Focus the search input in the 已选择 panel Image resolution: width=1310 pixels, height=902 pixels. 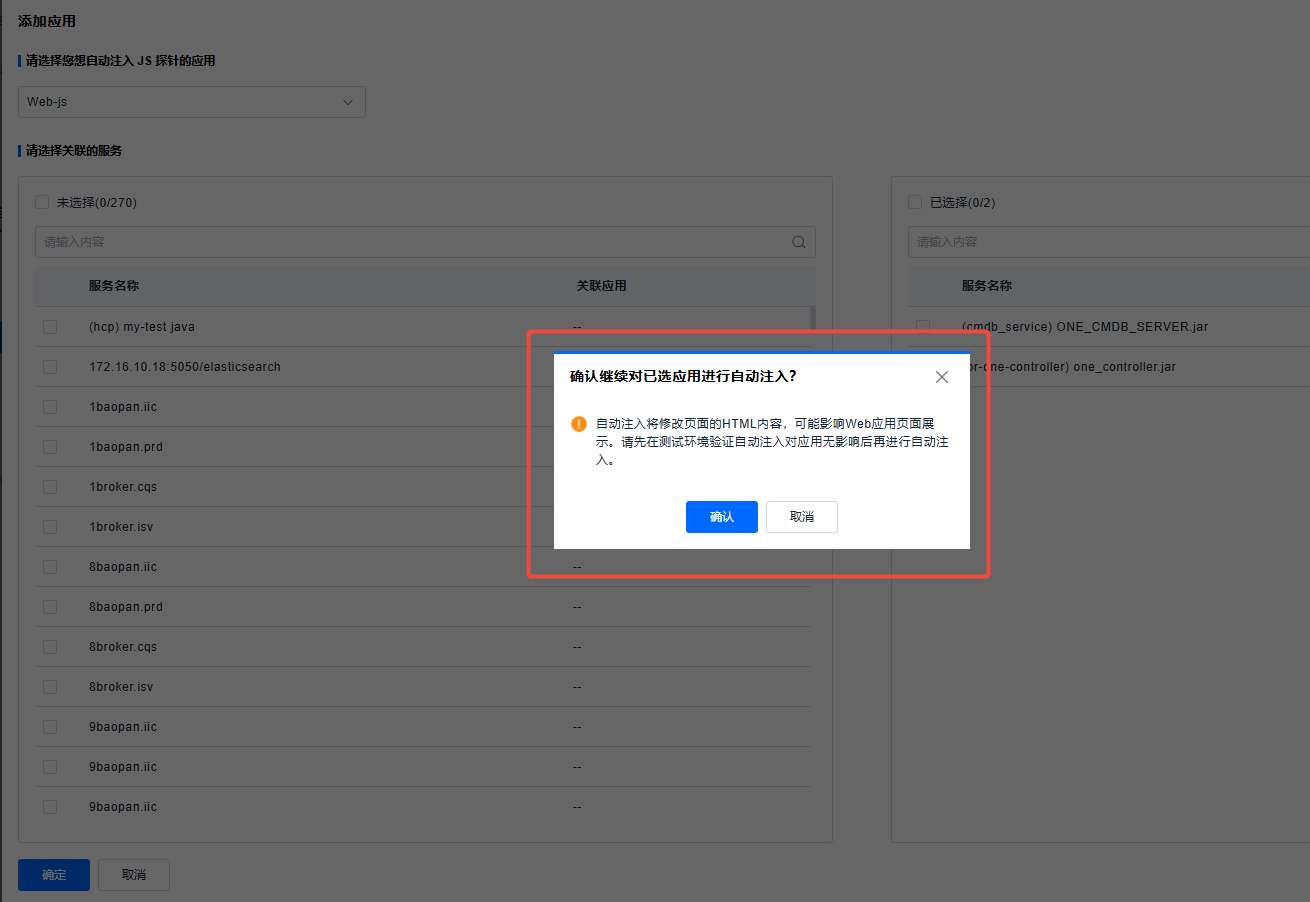(1100, 242)
